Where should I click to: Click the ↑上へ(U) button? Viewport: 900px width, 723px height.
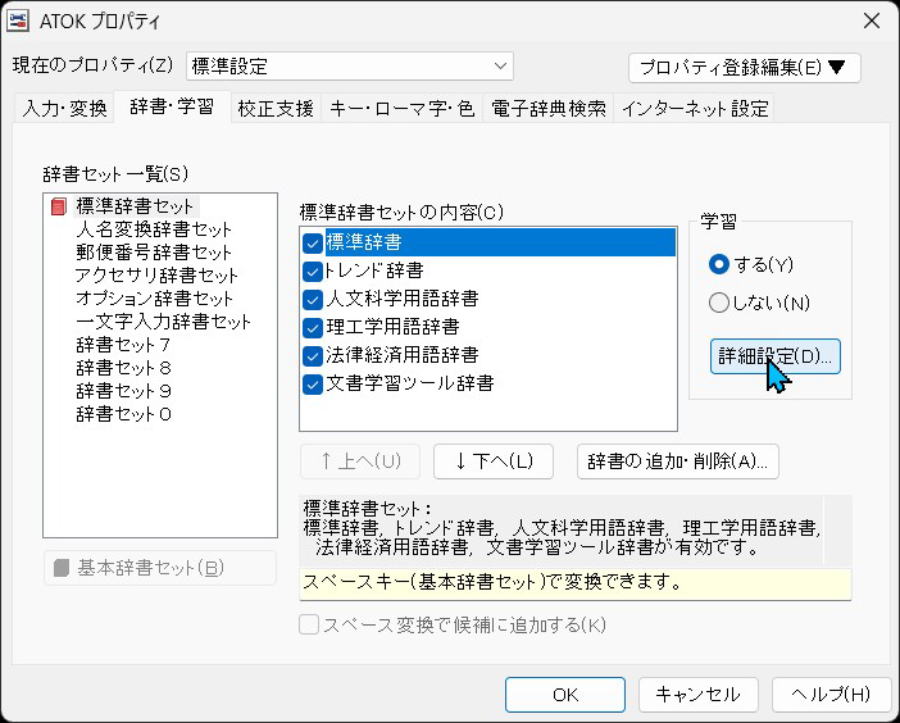(x=360, y=461)
